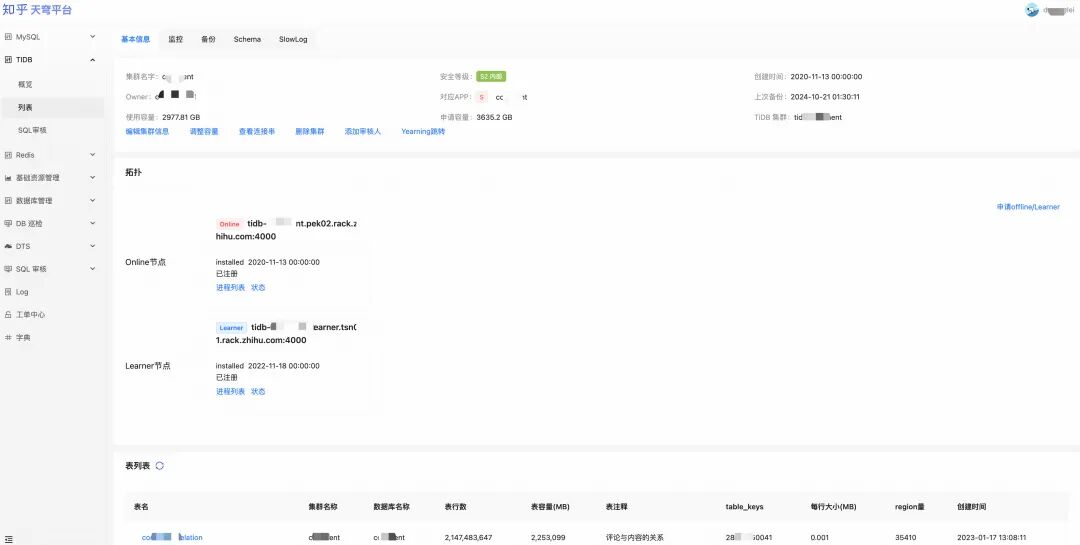Viewport: 1080px width, 545px height.
Task: Click the 调整容量 link
Action: pyautogui.click(x=204, y=131)
